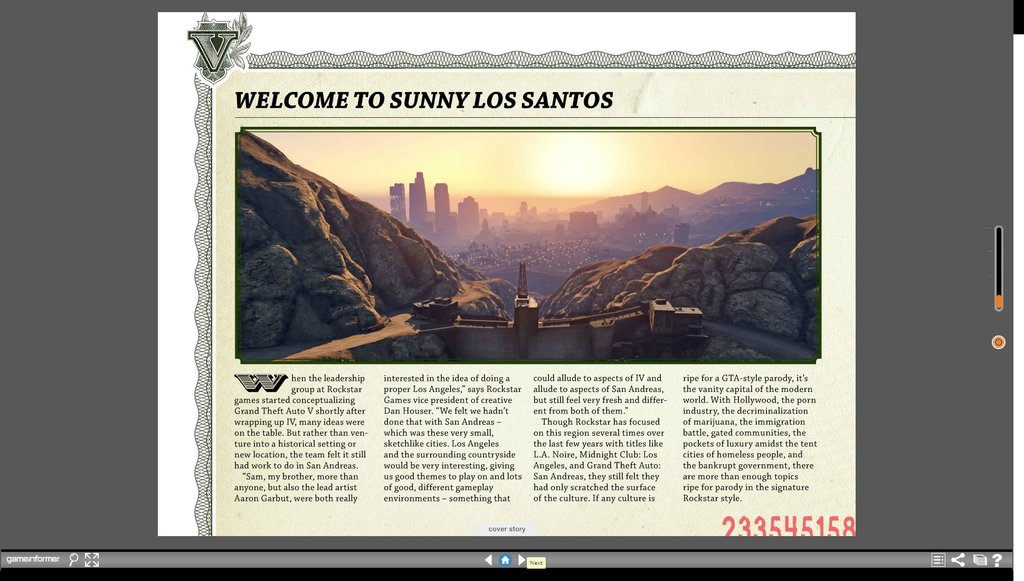1024x581 pixels.
Task: Open the magnifier search tool
Action: 73,560
